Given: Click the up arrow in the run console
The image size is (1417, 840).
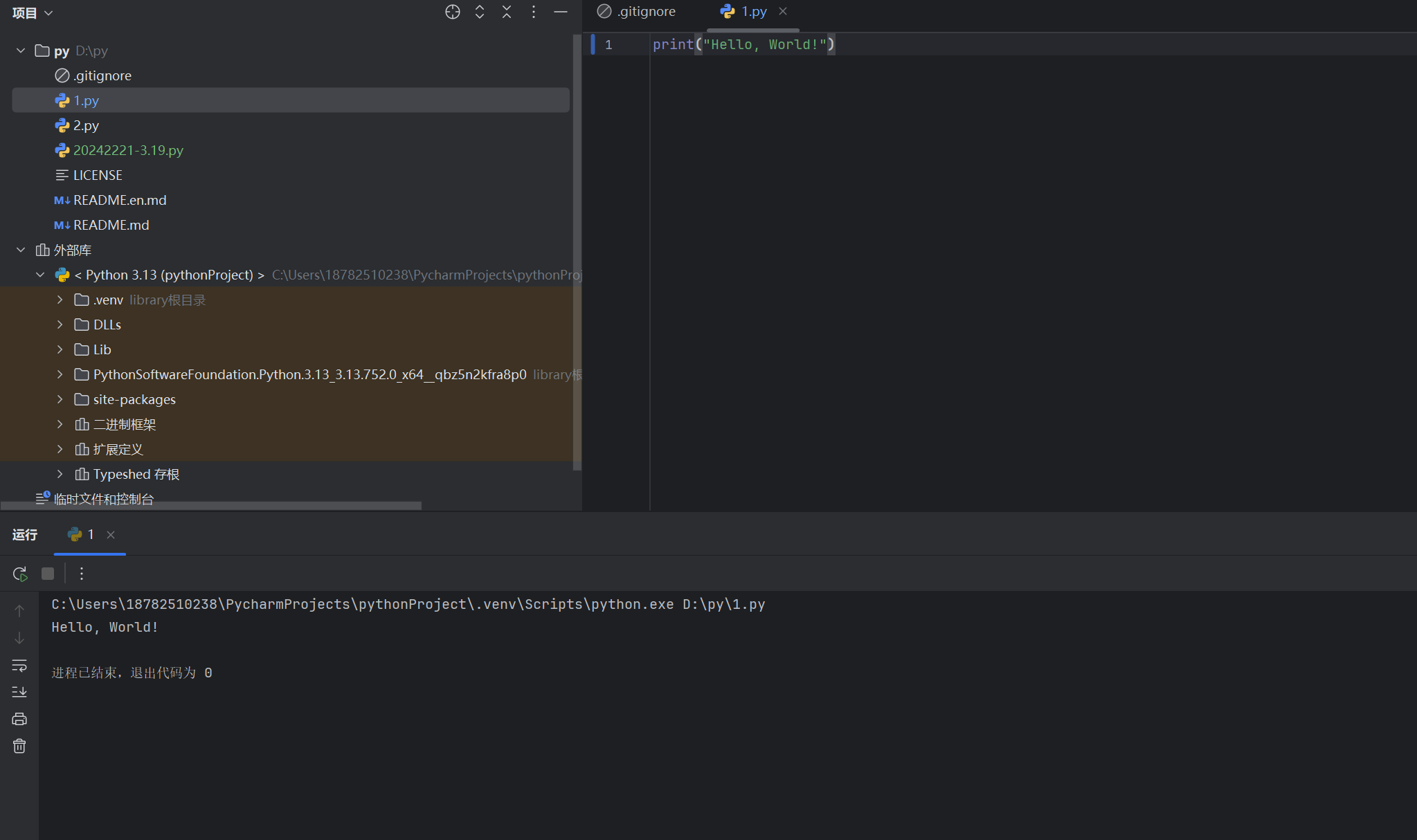Looking at the screenshot, I should coord(19,611).
